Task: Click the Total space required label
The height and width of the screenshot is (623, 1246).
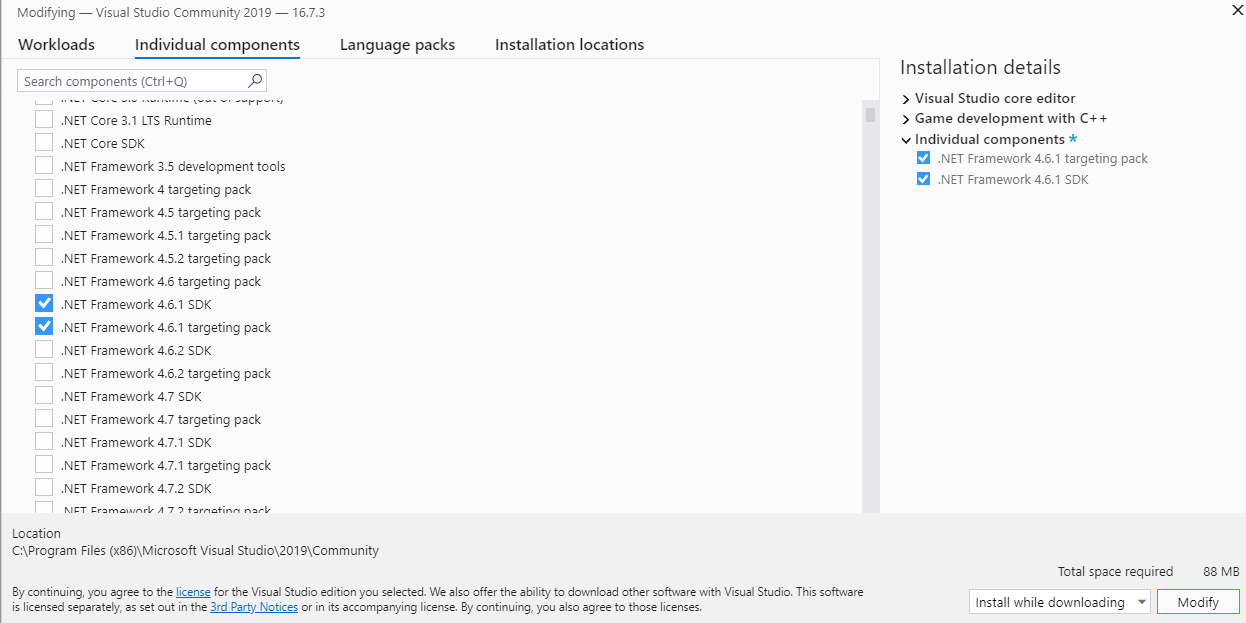Action: click(1115, 572)
